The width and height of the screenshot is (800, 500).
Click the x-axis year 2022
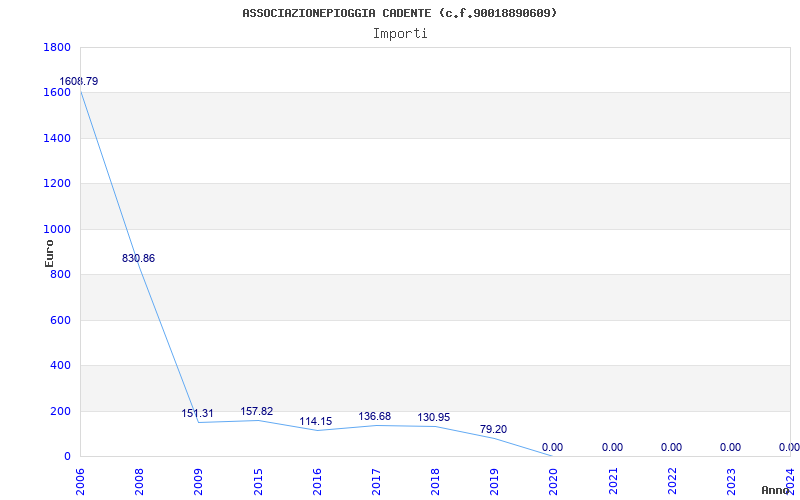[672, 482]
